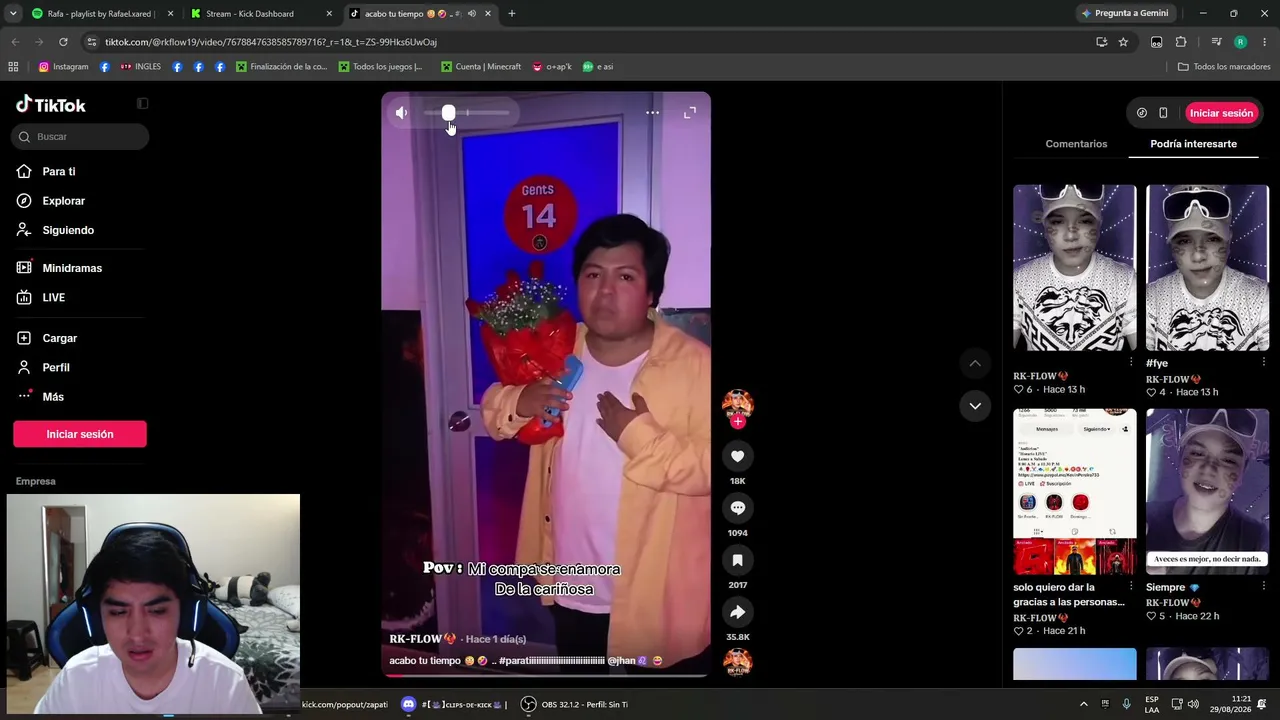Open comments via speech bubble icon
The height and width of the screenshot is (720, 1280).
[738, 508]
